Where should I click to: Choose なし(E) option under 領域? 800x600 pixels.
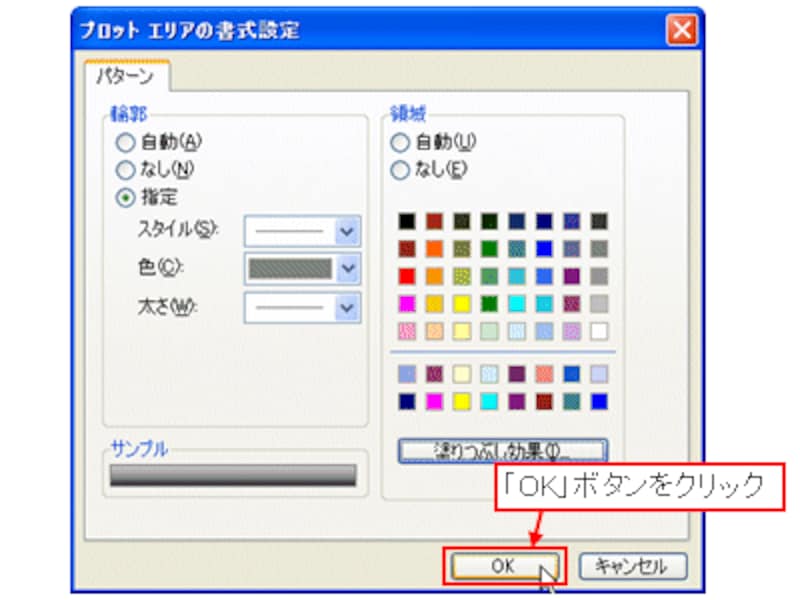400,170
